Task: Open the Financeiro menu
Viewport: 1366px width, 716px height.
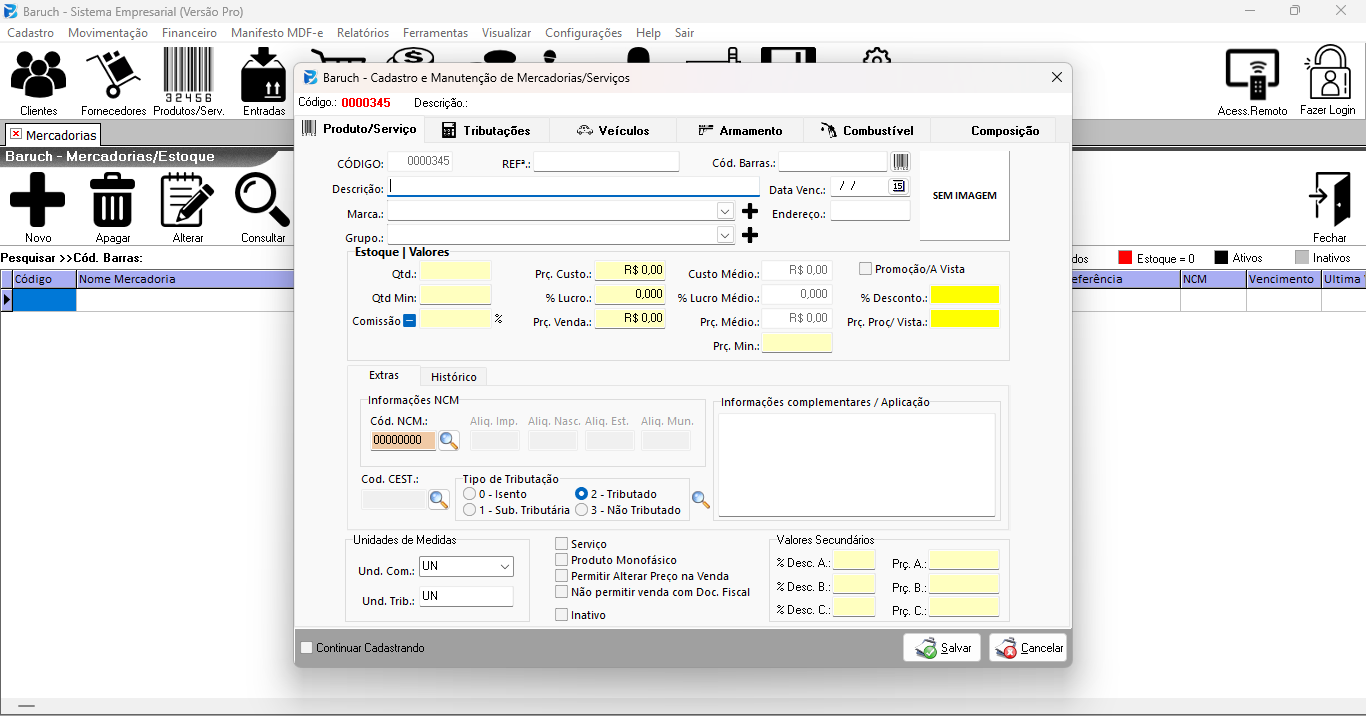Action: (190, 33)
